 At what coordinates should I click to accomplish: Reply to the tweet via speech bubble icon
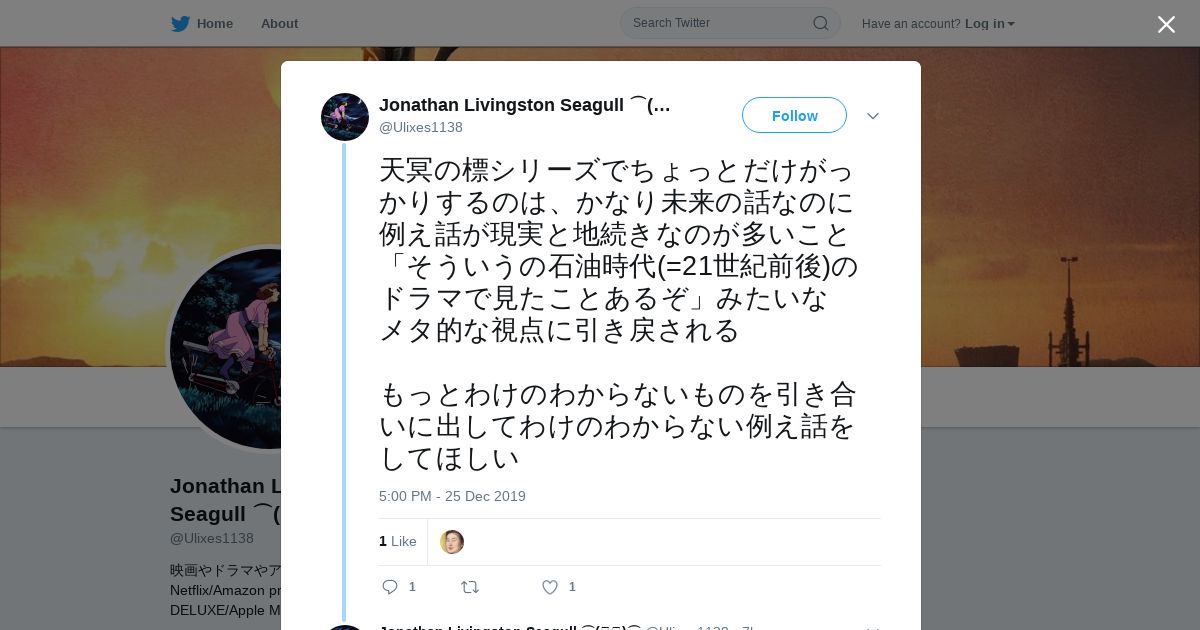pyautogui.click(x=390, y=587)
